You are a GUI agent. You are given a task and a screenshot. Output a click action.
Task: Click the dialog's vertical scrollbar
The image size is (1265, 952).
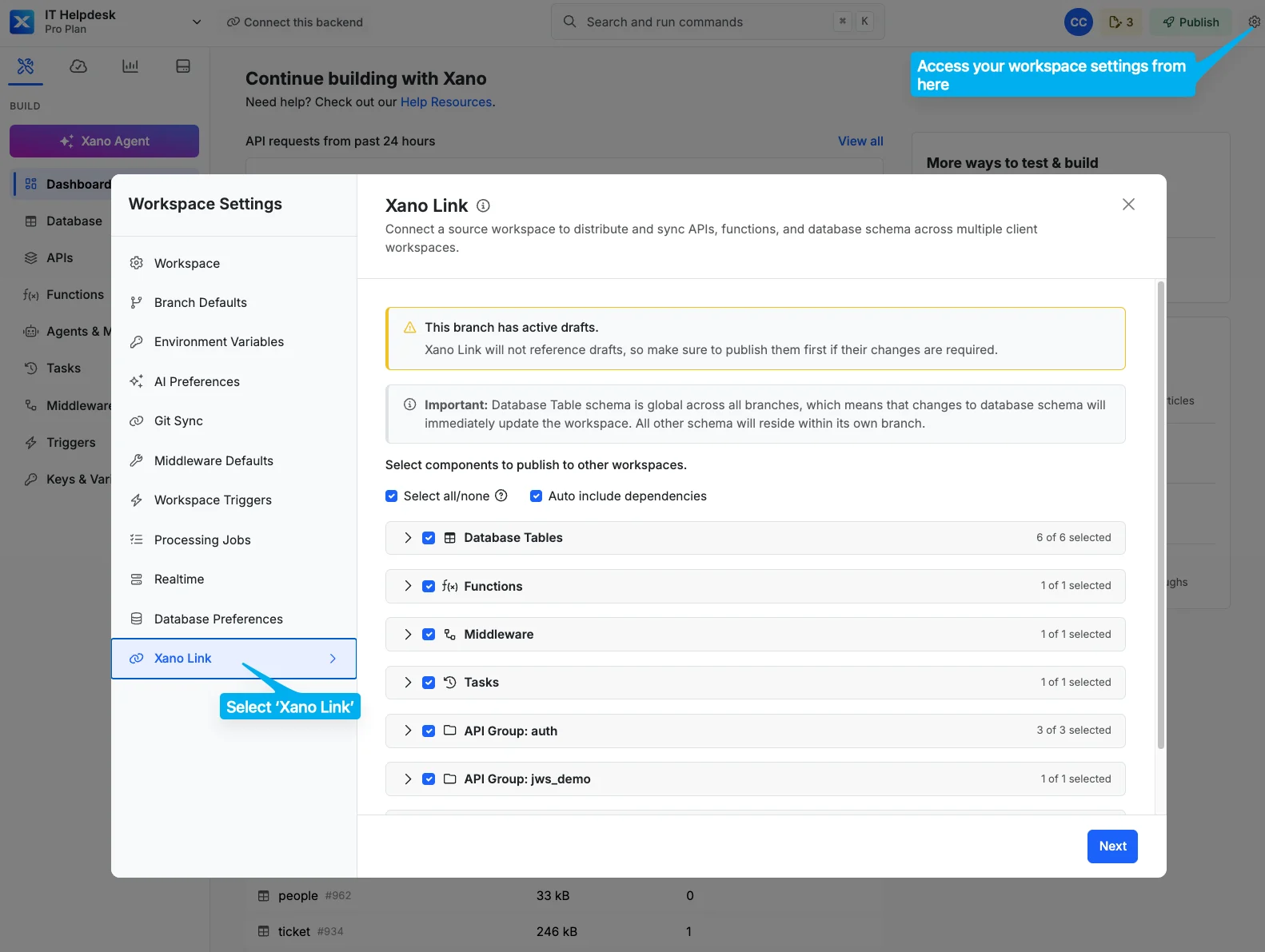1161,515
